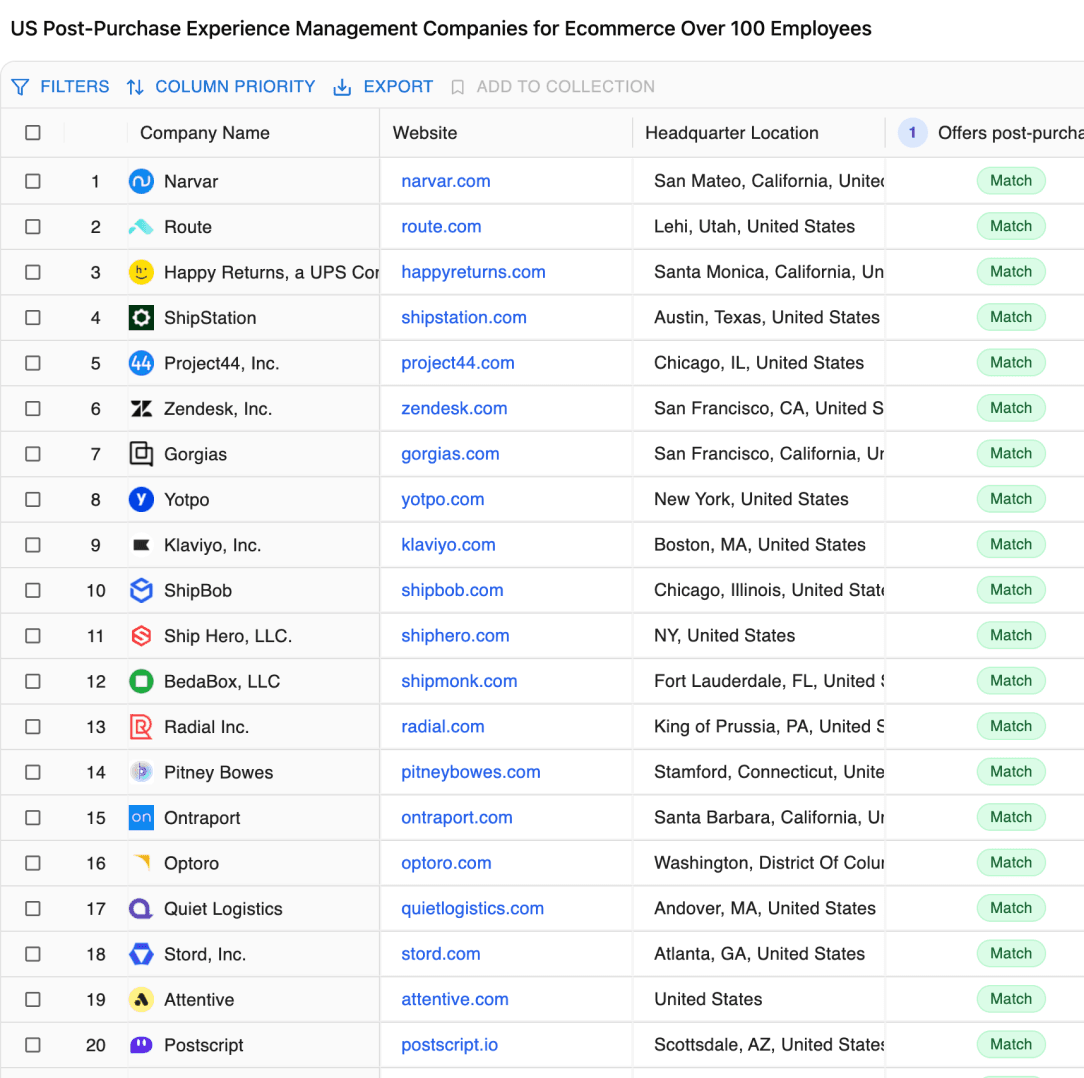Click the Column Priority sort arrows icon
This screenshot has height=1078, width=1084.
(135, 87)
